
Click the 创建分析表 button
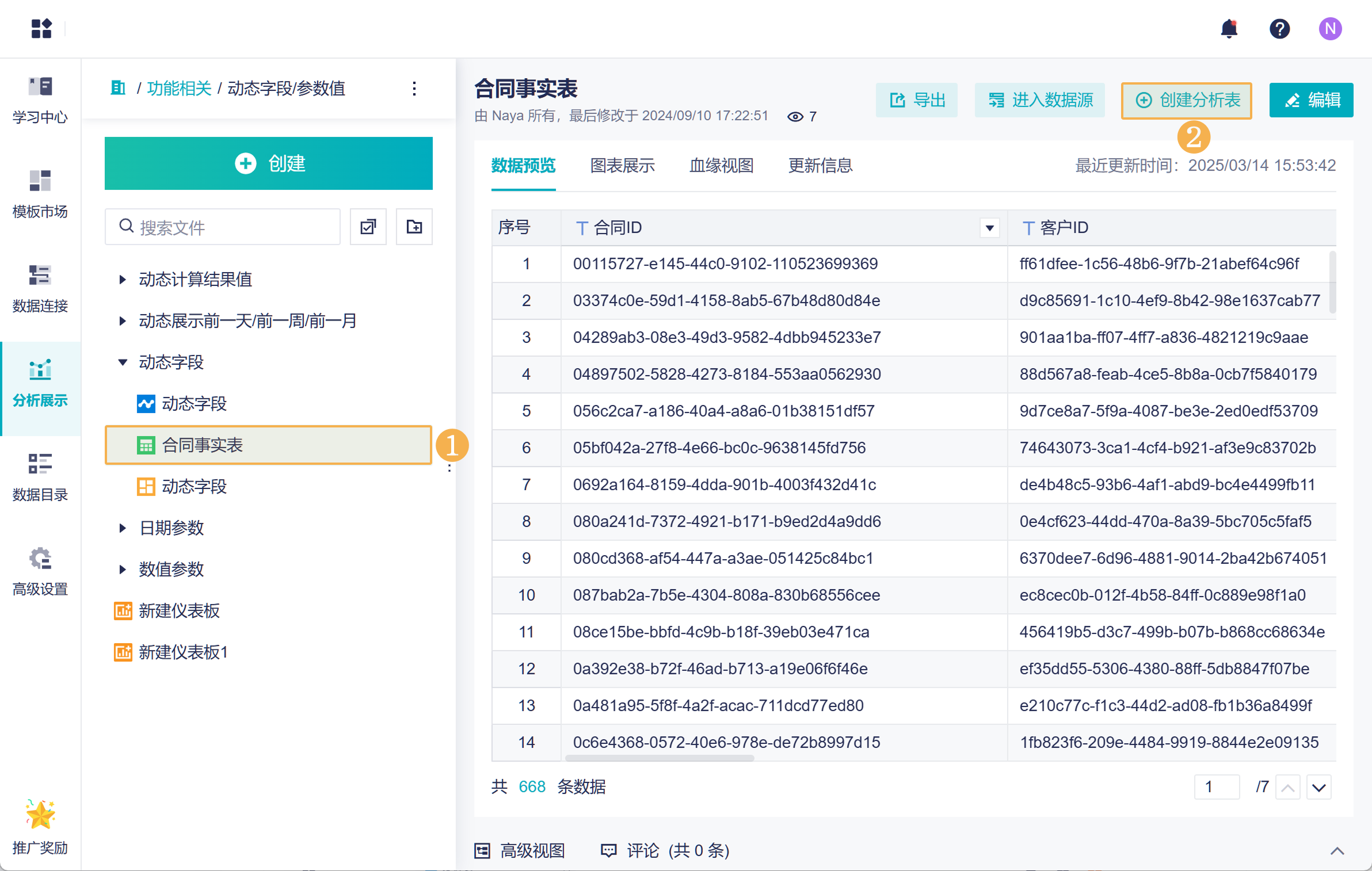pos(1186,101)
